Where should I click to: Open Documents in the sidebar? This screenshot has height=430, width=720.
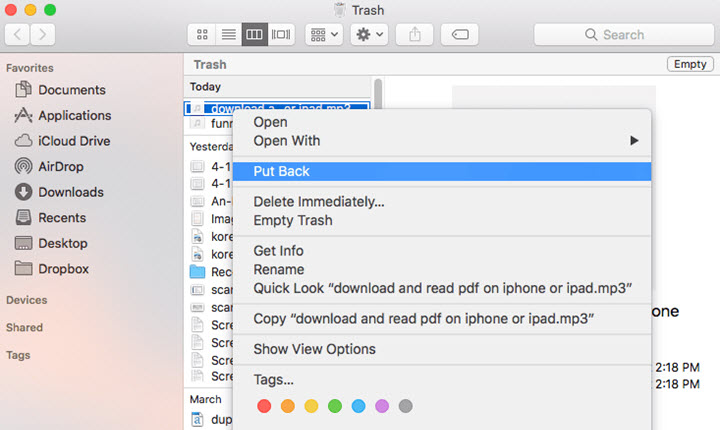[x=60, y=90]
